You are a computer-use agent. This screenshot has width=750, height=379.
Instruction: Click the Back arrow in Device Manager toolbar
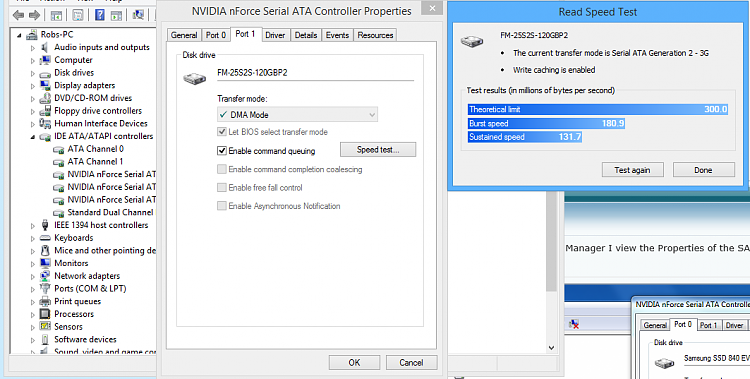[19, 15]
